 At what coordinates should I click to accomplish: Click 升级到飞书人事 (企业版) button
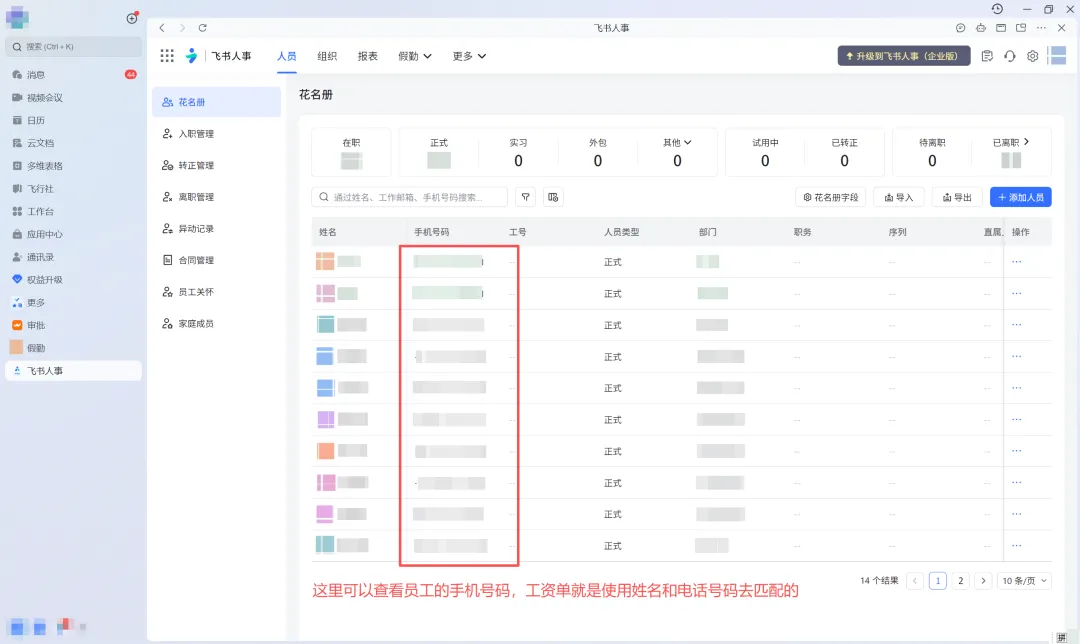point(904,56)
